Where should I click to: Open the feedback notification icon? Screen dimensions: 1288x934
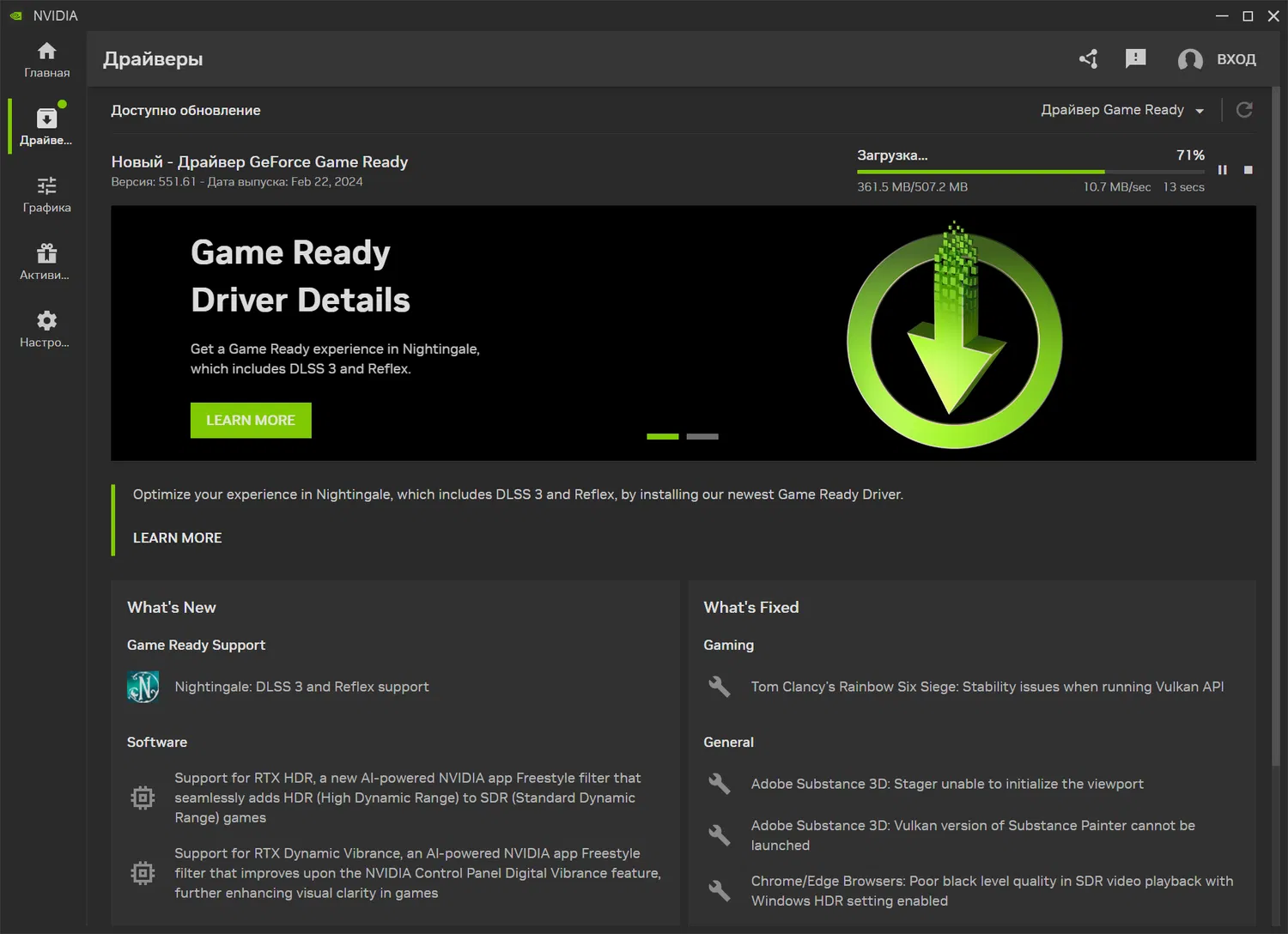click(1135, 58)
